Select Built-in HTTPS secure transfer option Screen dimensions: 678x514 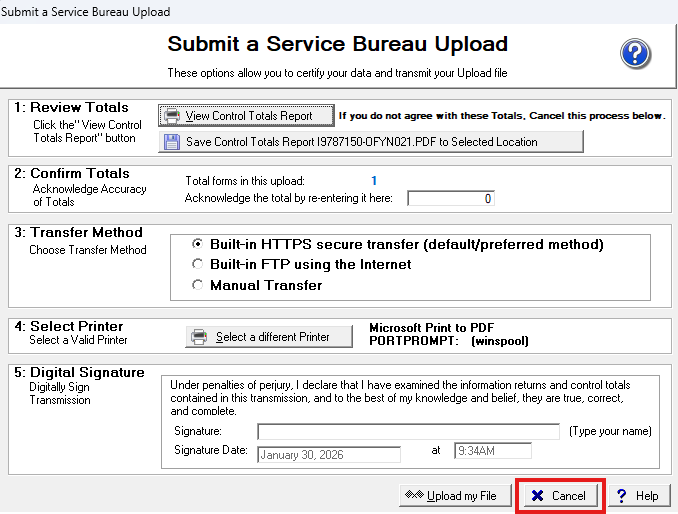[x=197, y=245]
